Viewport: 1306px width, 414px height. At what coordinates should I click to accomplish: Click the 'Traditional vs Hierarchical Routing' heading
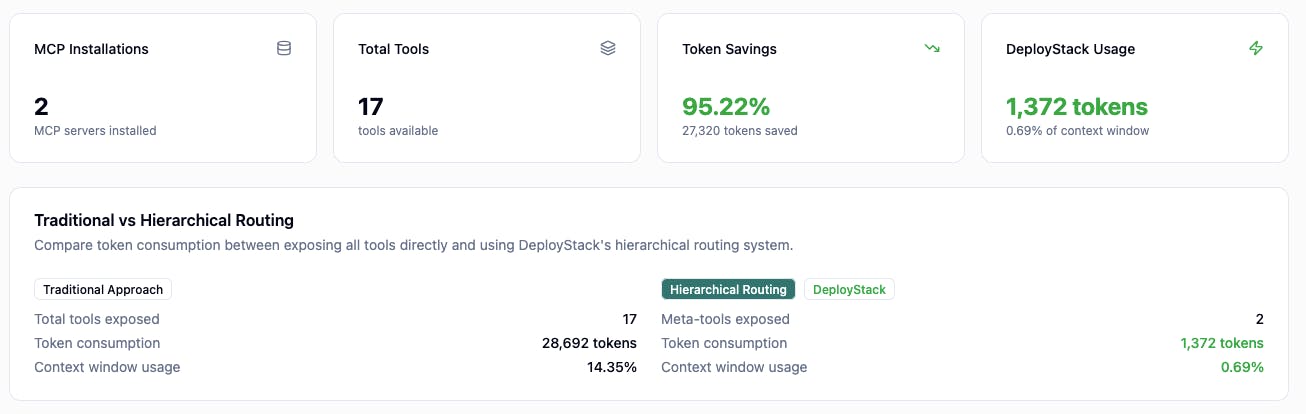(164, 220)
